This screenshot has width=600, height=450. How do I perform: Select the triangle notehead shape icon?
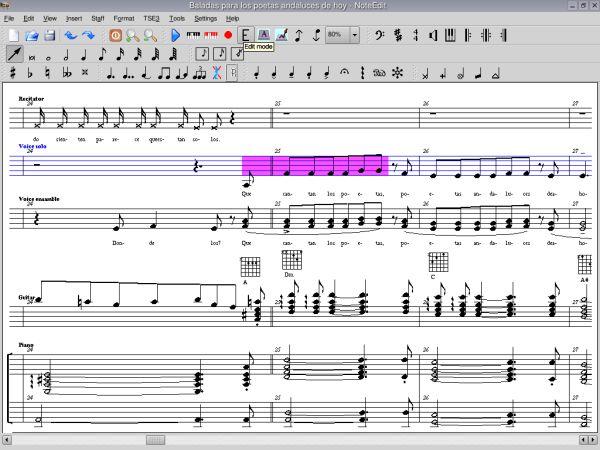(496, 74)
